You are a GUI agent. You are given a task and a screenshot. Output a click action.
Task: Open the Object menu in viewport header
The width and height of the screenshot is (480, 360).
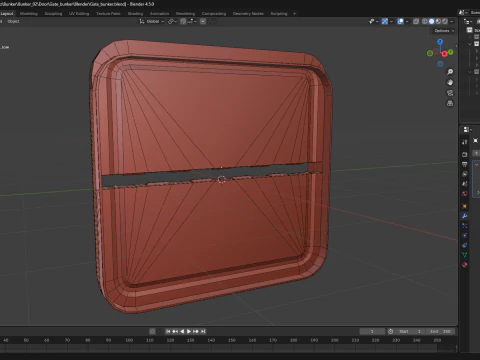coord(13,21)
